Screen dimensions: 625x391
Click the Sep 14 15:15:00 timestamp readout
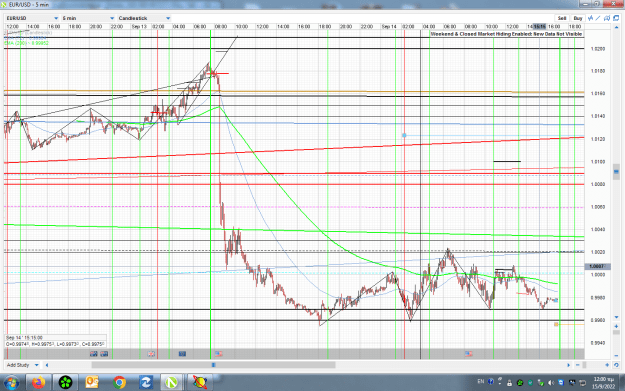pyautogui.click(x=24, y=338)
